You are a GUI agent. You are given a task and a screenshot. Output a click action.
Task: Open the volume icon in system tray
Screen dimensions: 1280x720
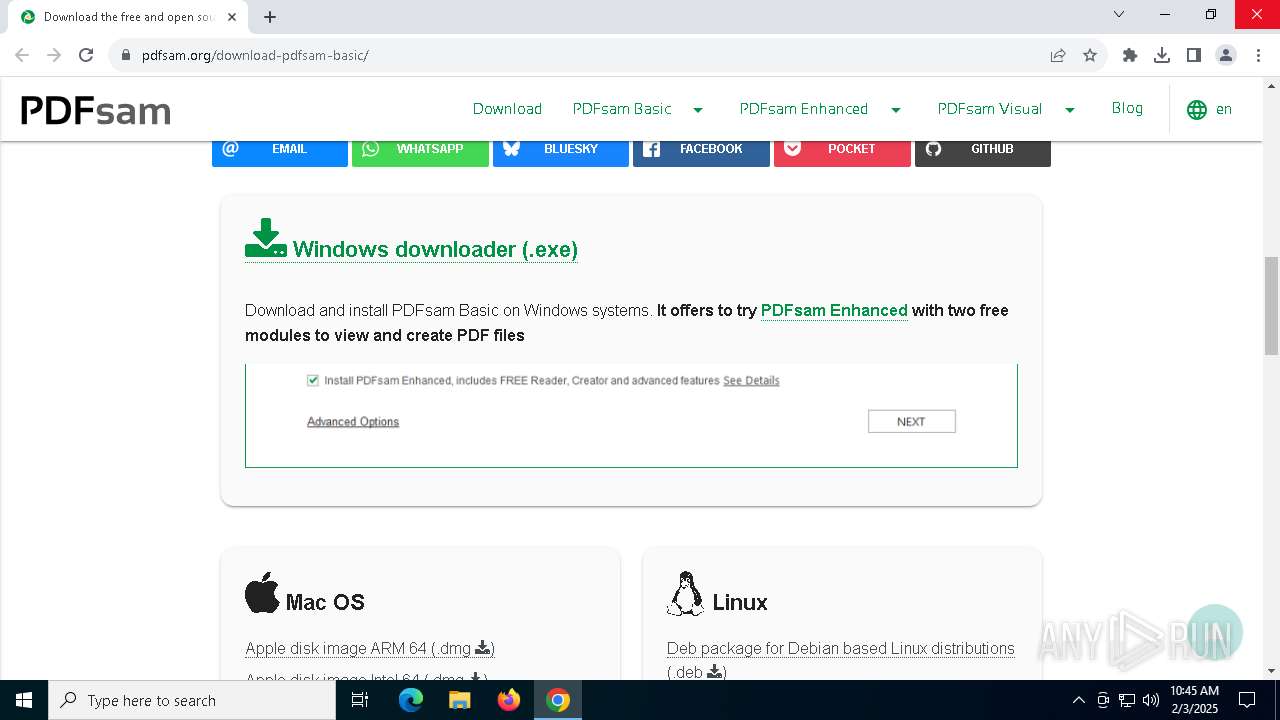1151,700
